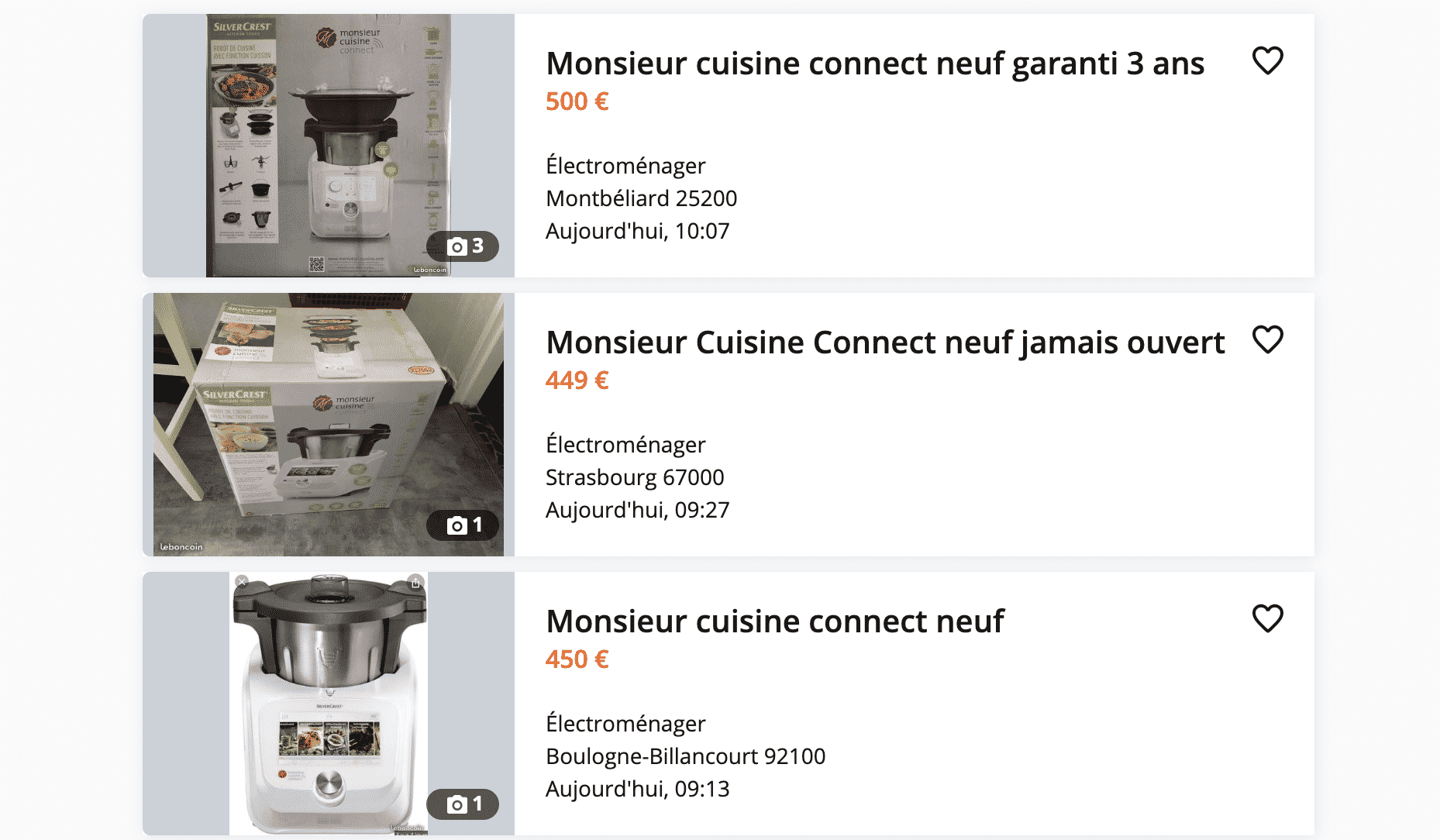The image size is (1440, 840).
Task: Open 'Monsieur cuisine connect neuf garanti 3 ans'
Action: (x=875, y=64)
